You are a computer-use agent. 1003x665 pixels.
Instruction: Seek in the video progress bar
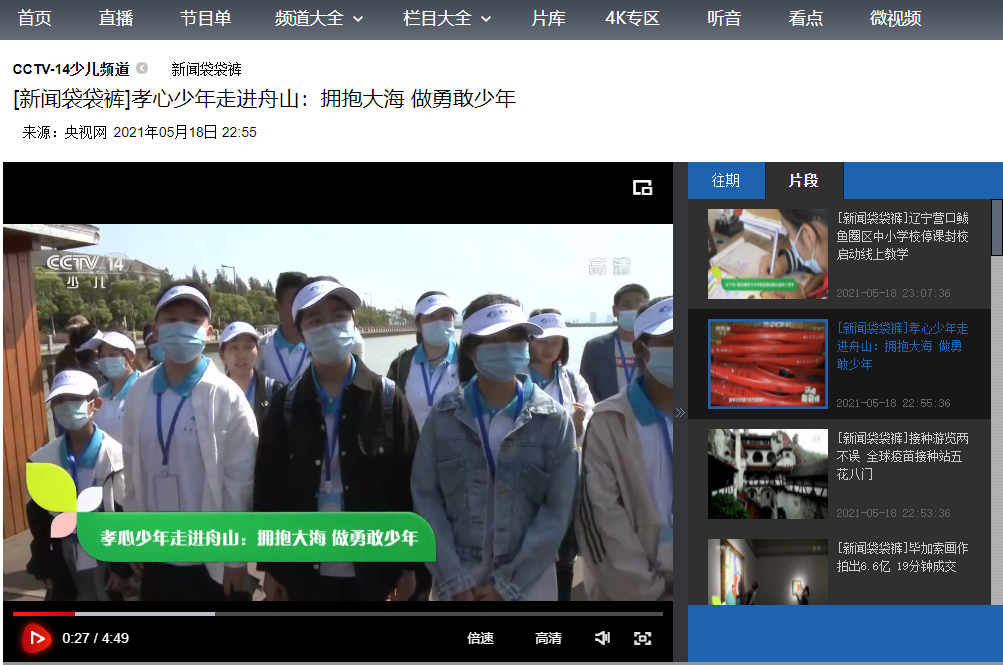338,614
